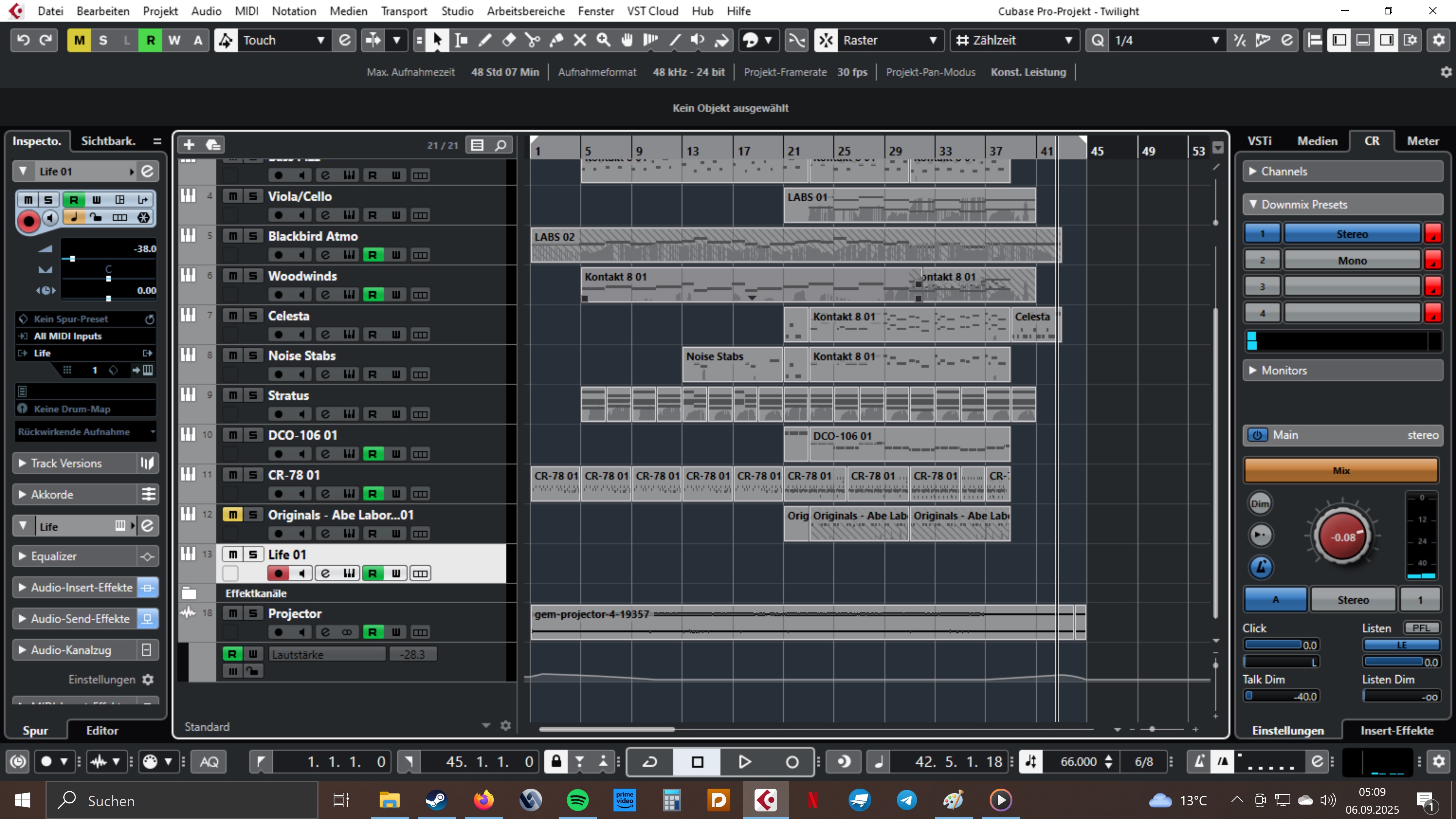Viewport: 1456px width, 819px height.
Task: Expand the Equalizer inspector section
Action: tap(54, 556)
